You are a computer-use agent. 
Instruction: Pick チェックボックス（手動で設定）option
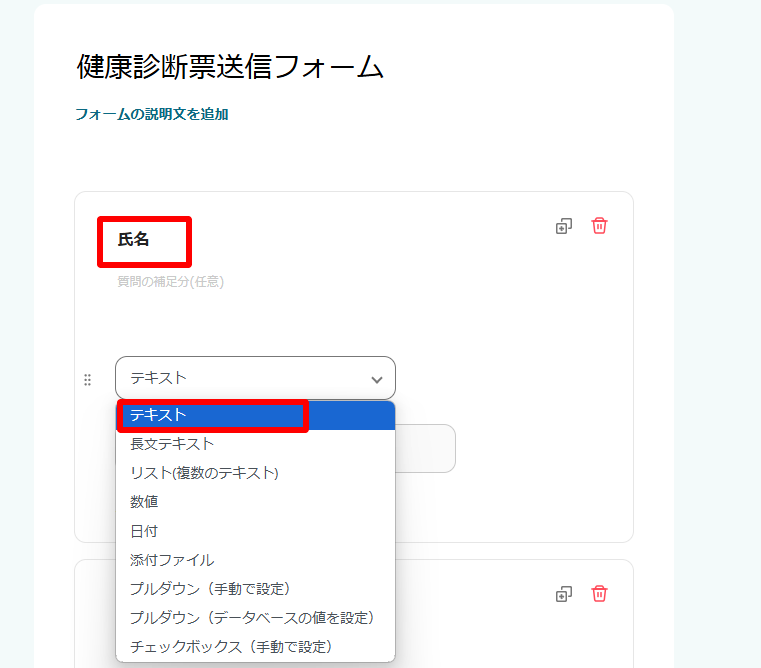(x=255, y=647)
